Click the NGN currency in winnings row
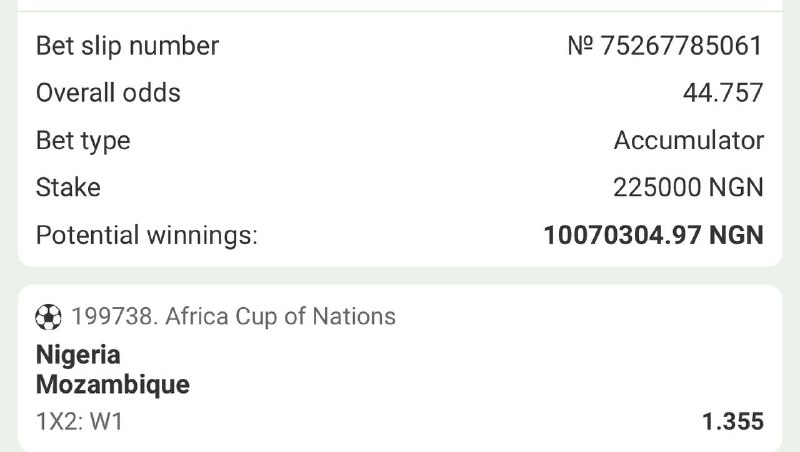This screenshot has width=800, height=452. pos(736,235)
